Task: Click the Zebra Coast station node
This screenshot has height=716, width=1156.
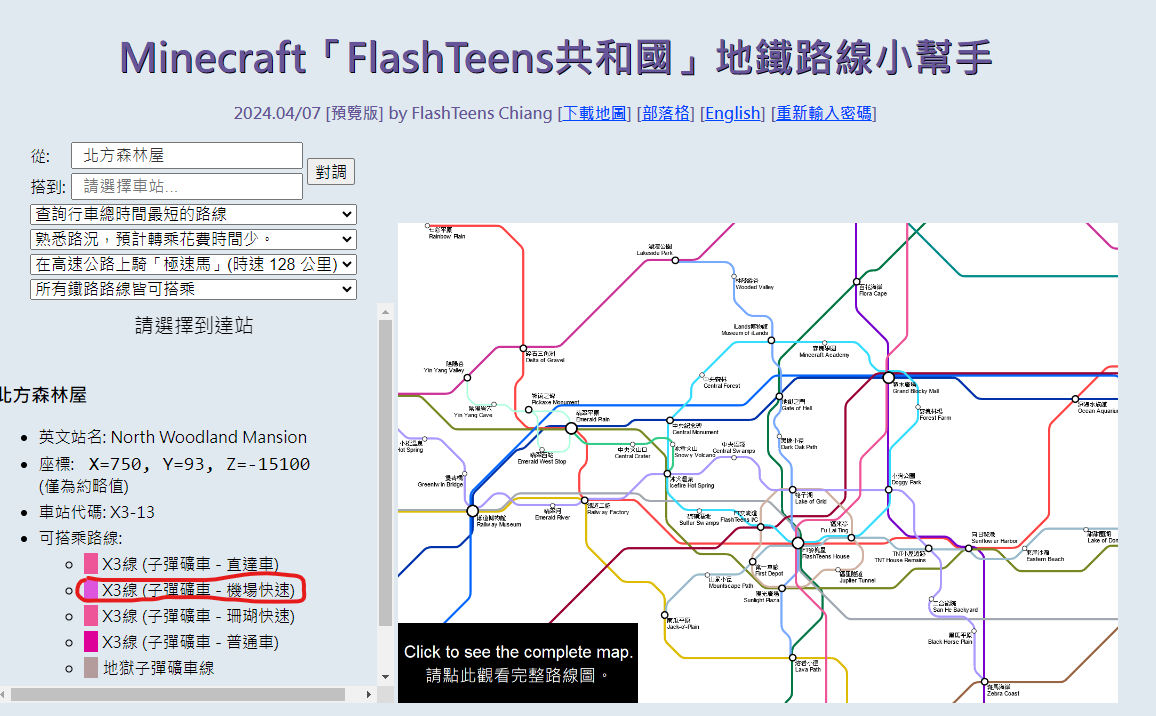Action: (984, 681)
